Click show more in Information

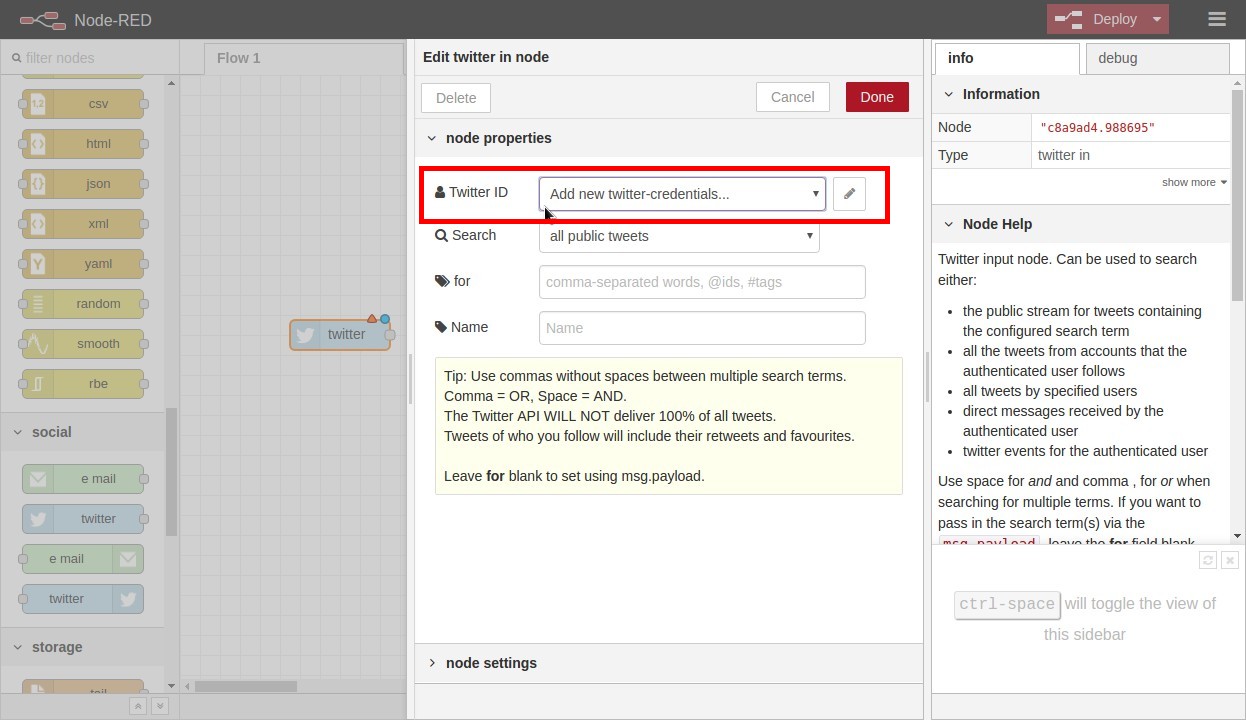pyautogui.click(x=1194, y=182)
